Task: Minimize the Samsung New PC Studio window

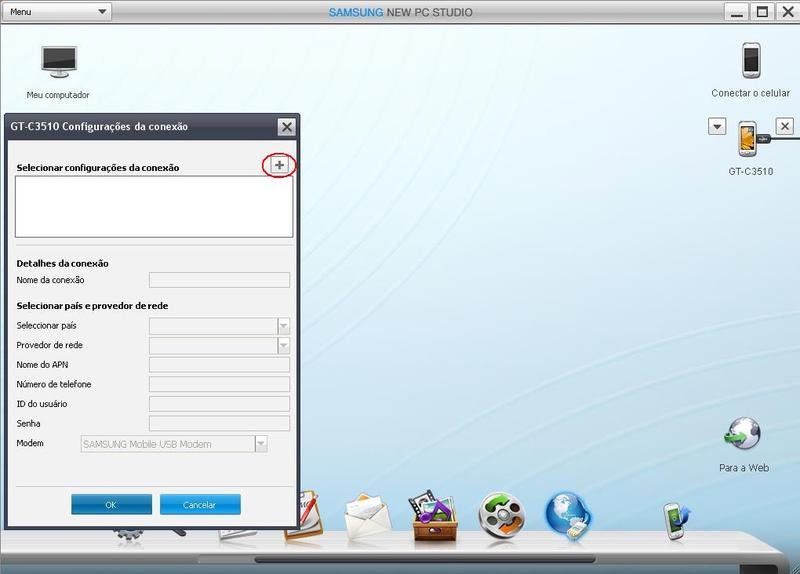Action: (x=736, y=12)
